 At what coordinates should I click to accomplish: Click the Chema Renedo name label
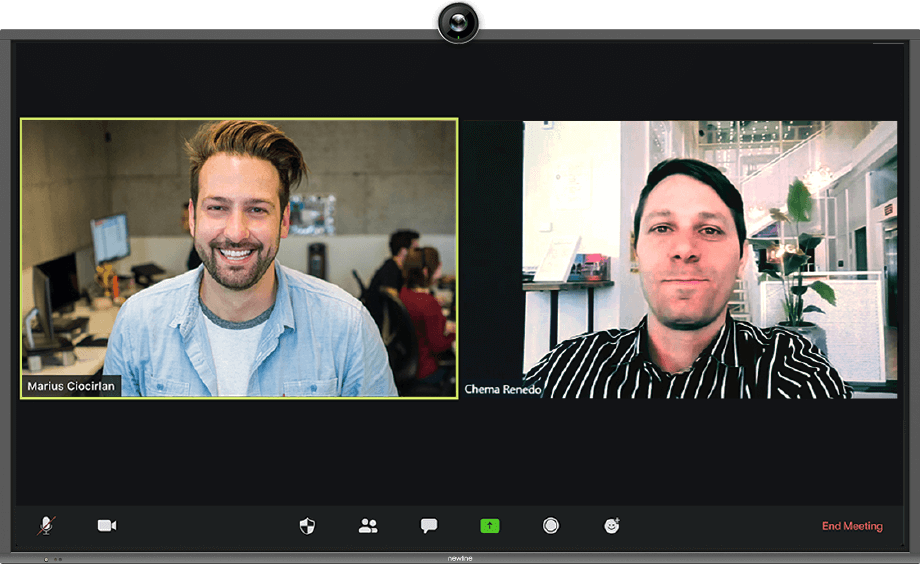tap(503, 389)
